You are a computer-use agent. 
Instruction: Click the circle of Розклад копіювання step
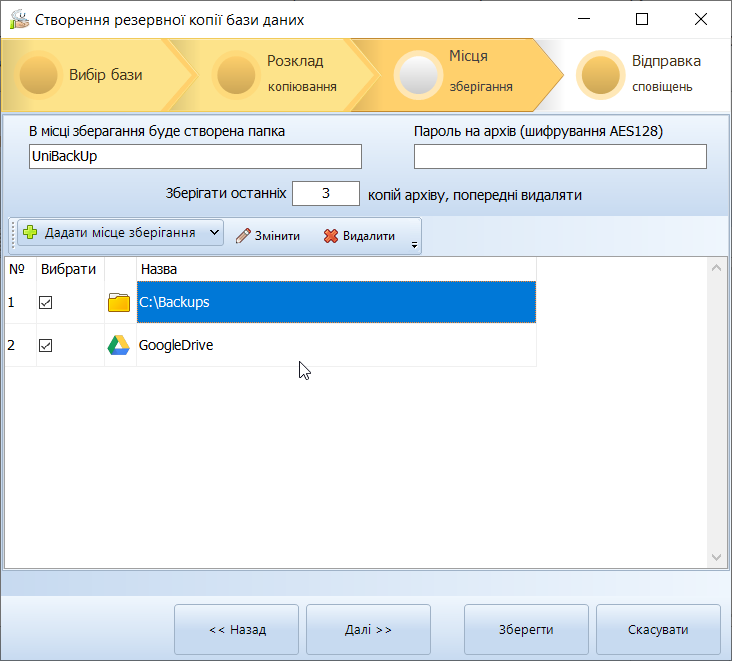[236, 75]
